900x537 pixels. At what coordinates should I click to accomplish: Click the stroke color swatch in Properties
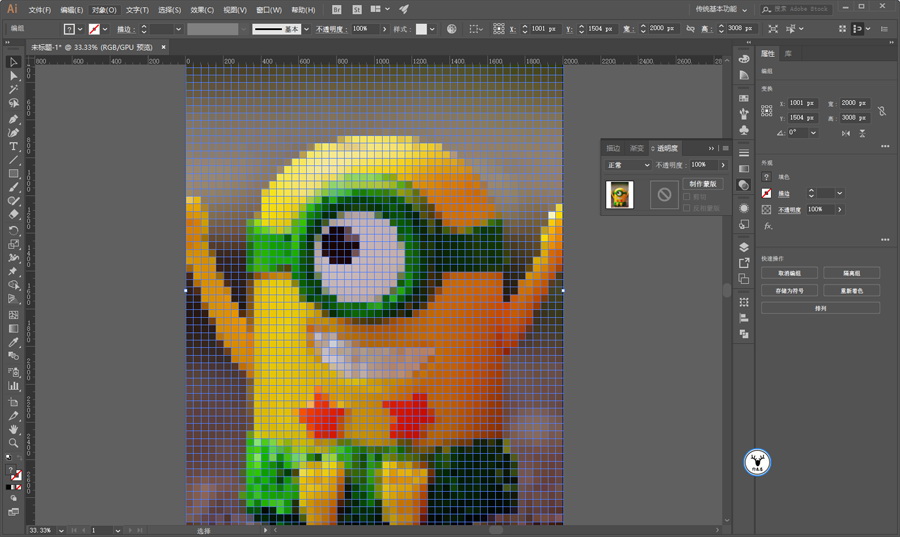(767, 193)
